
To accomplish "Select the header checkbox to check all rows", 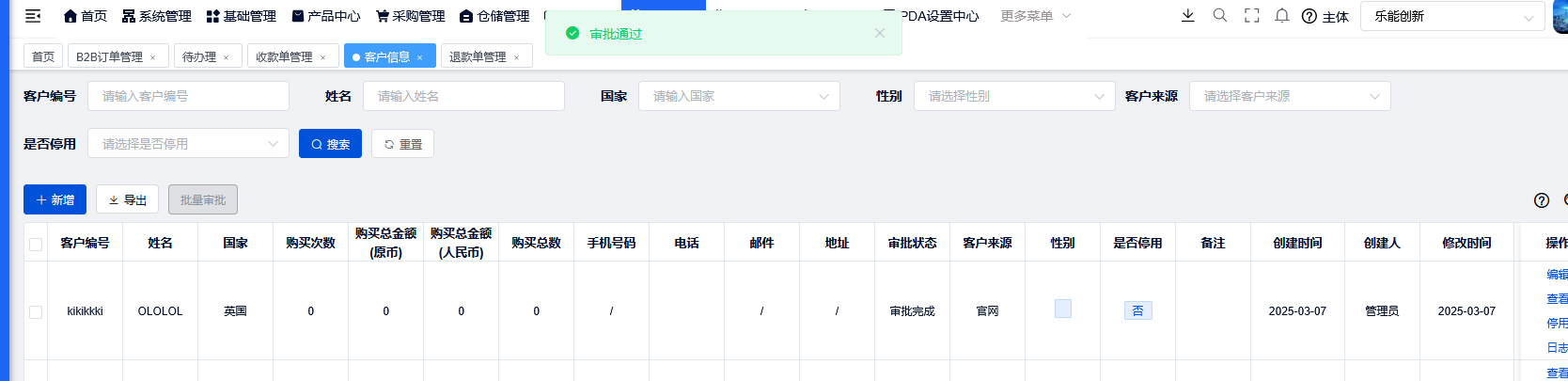I will [36, 244].
